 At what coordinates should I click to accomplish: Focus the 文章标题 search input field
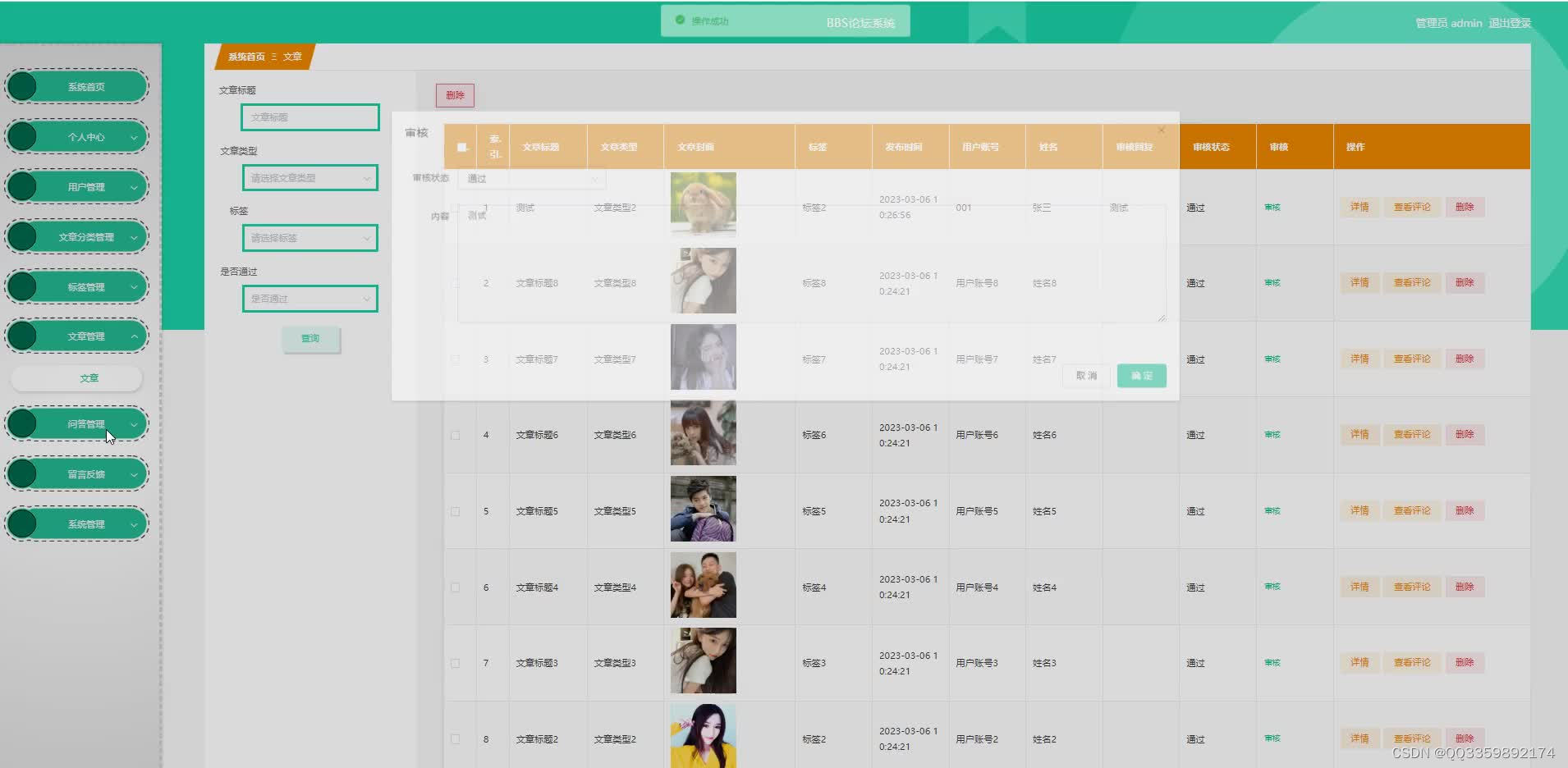point(310,117)
